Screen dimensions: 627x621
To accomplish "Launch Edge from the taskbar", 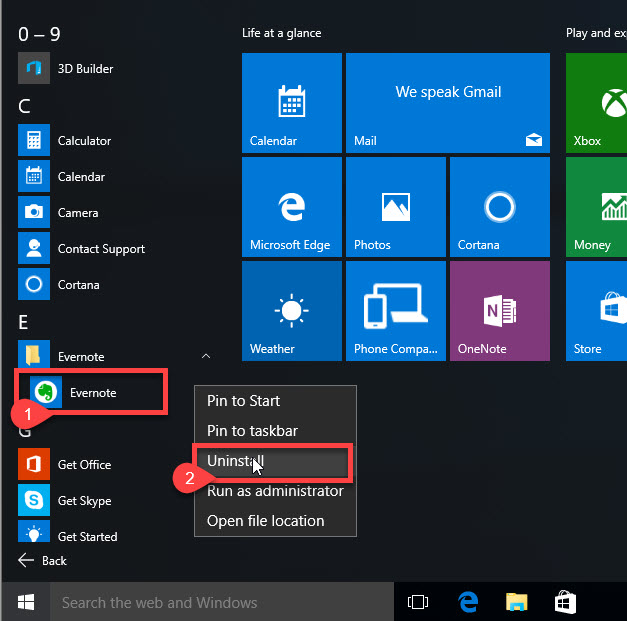I will pyautogui.click(x=468, y=602).
